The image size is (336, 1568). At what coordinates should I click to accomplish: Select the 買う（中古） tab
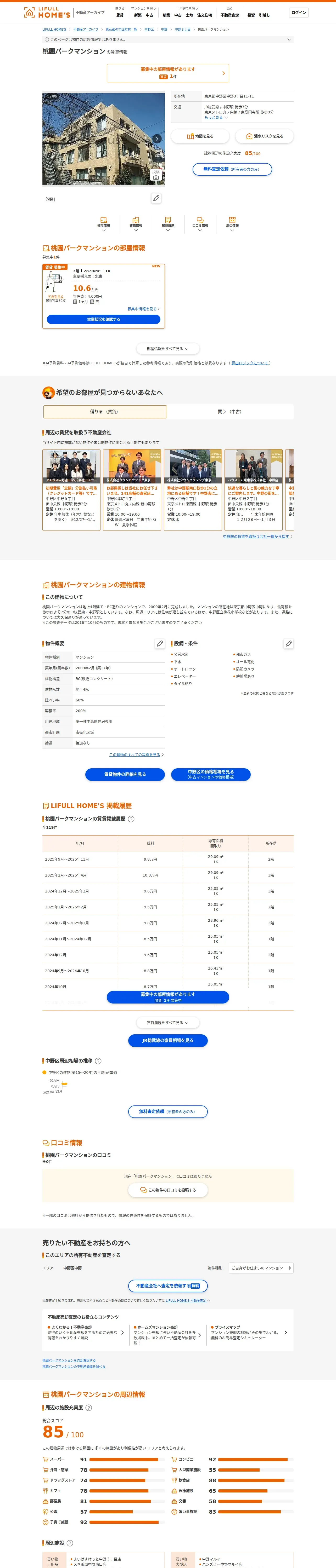tap(230, 412)
